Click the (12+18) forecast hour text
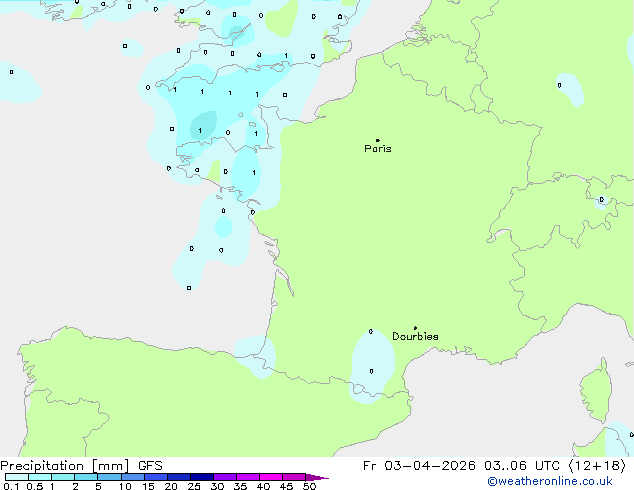This screenshot has width=634, height=490. coord(597,466)
